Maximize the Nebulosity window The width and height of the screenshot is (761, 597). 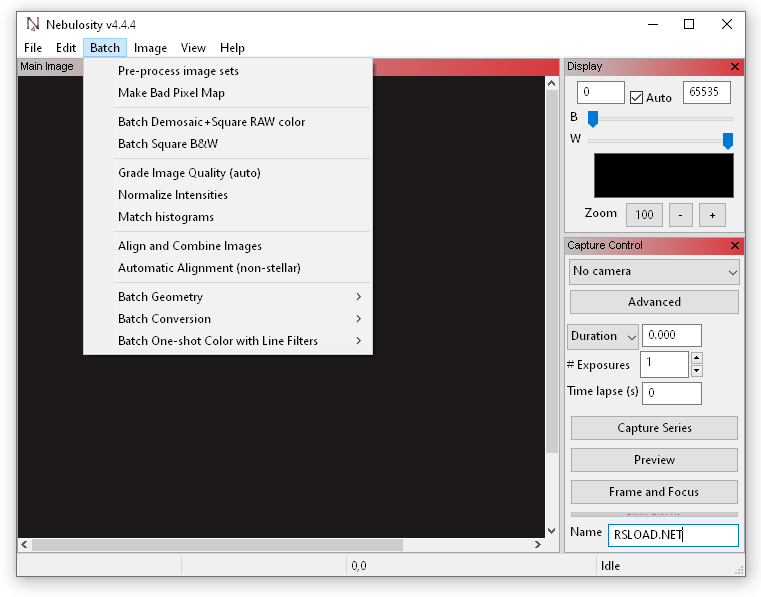pos(689,24)
